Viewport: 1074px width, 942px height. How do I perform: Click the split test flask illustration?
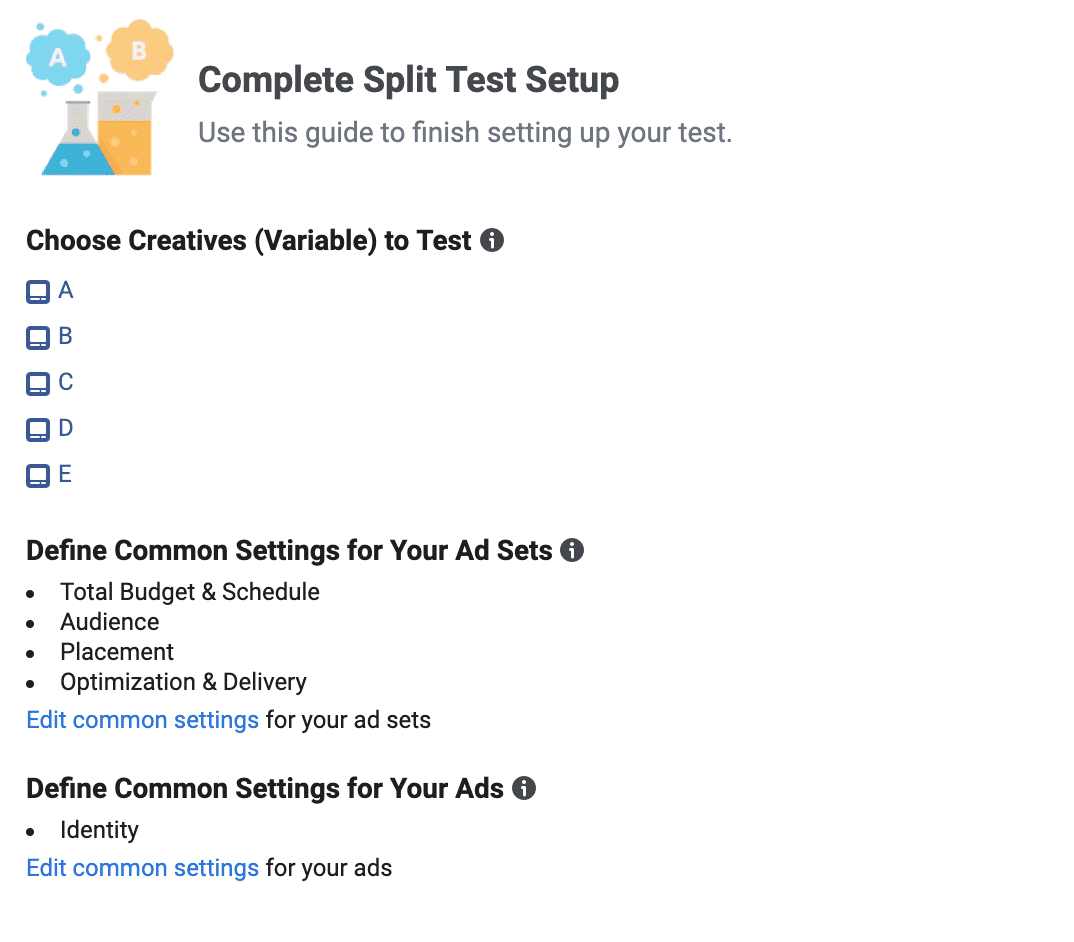(99, 97)
